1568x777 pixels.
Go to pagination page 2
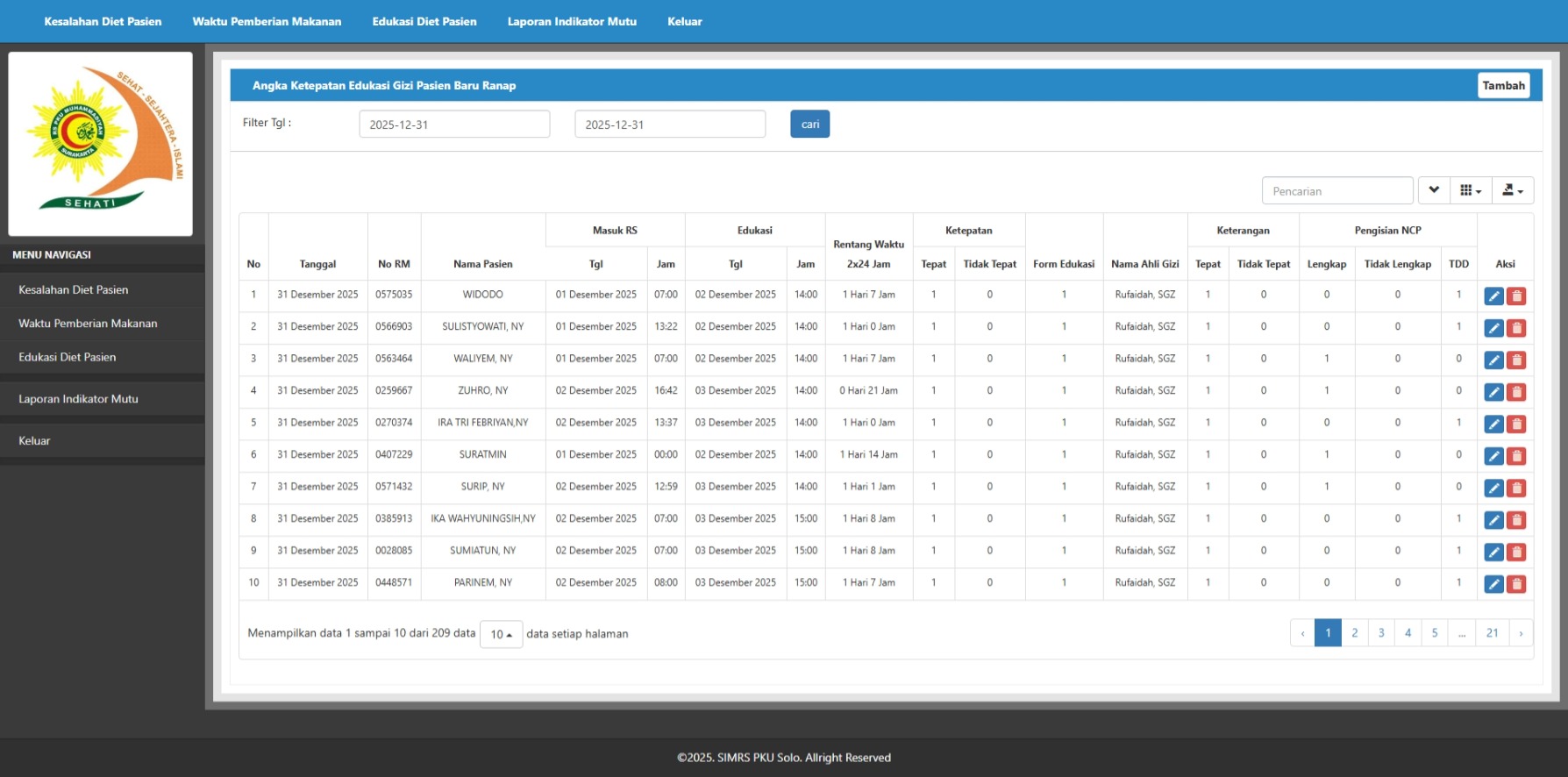tap(1355, 632)
